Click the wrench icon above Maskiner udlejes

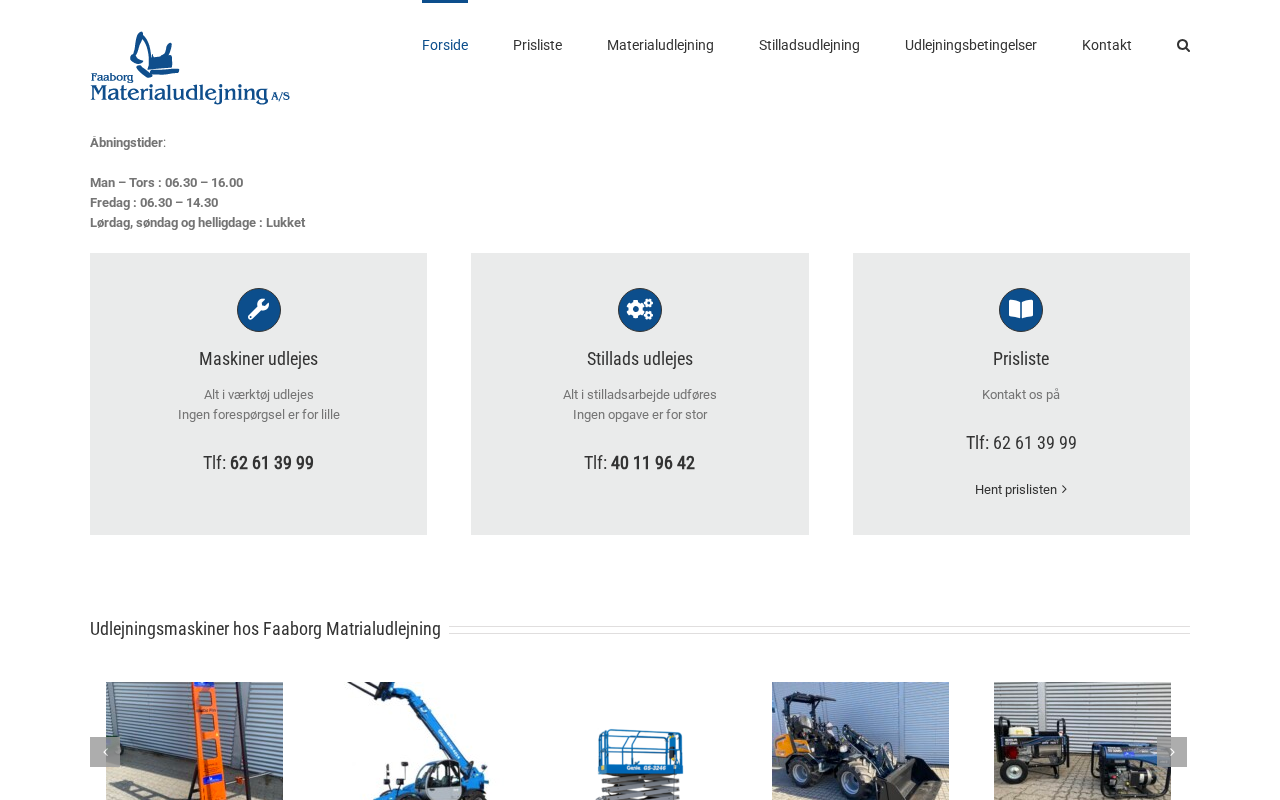[x=259, y=310]
